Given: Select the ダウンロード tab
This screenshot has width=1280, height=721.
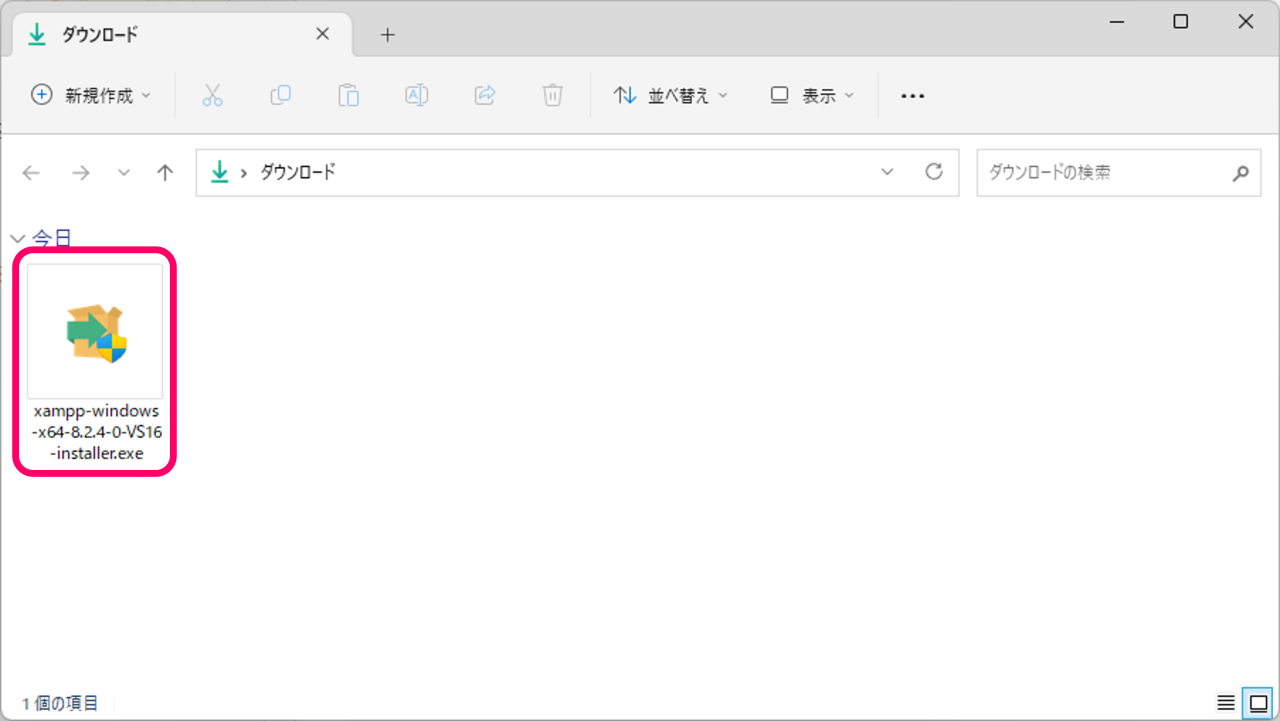Looking at the screenshot, I should click(x=180, y=35).
